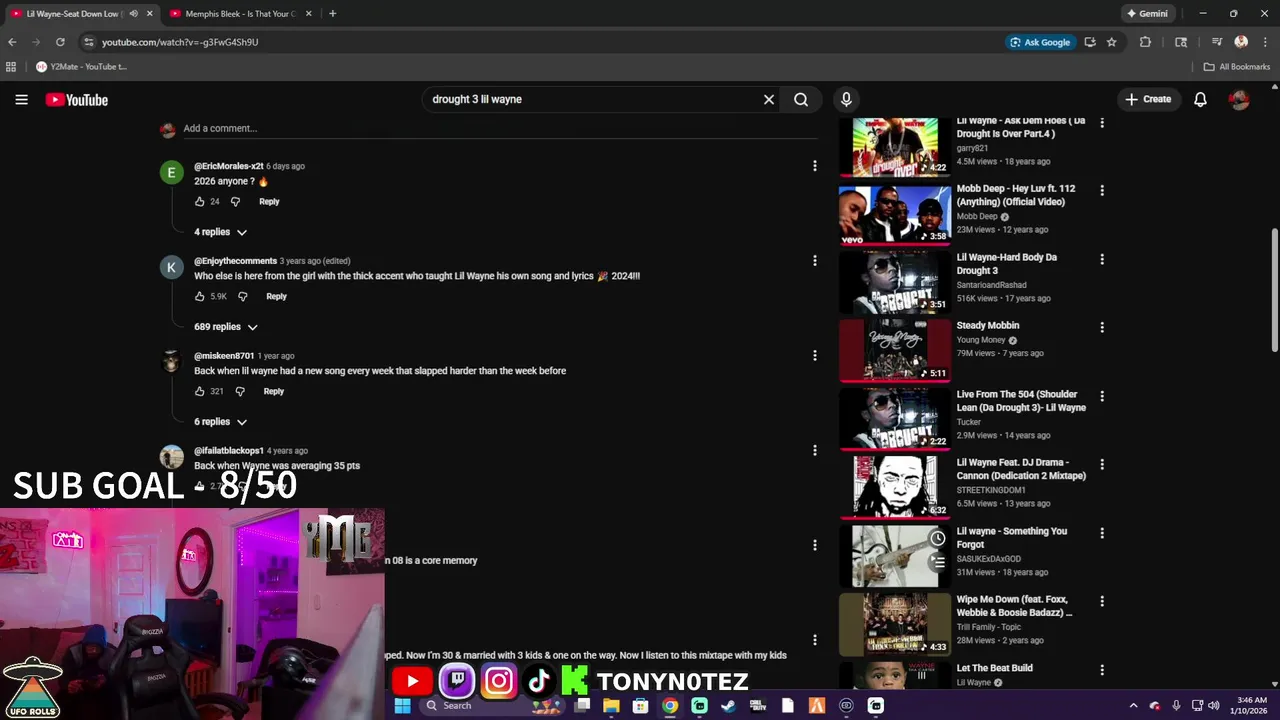Open the Windows Start menu

click(x=402, y=705)
